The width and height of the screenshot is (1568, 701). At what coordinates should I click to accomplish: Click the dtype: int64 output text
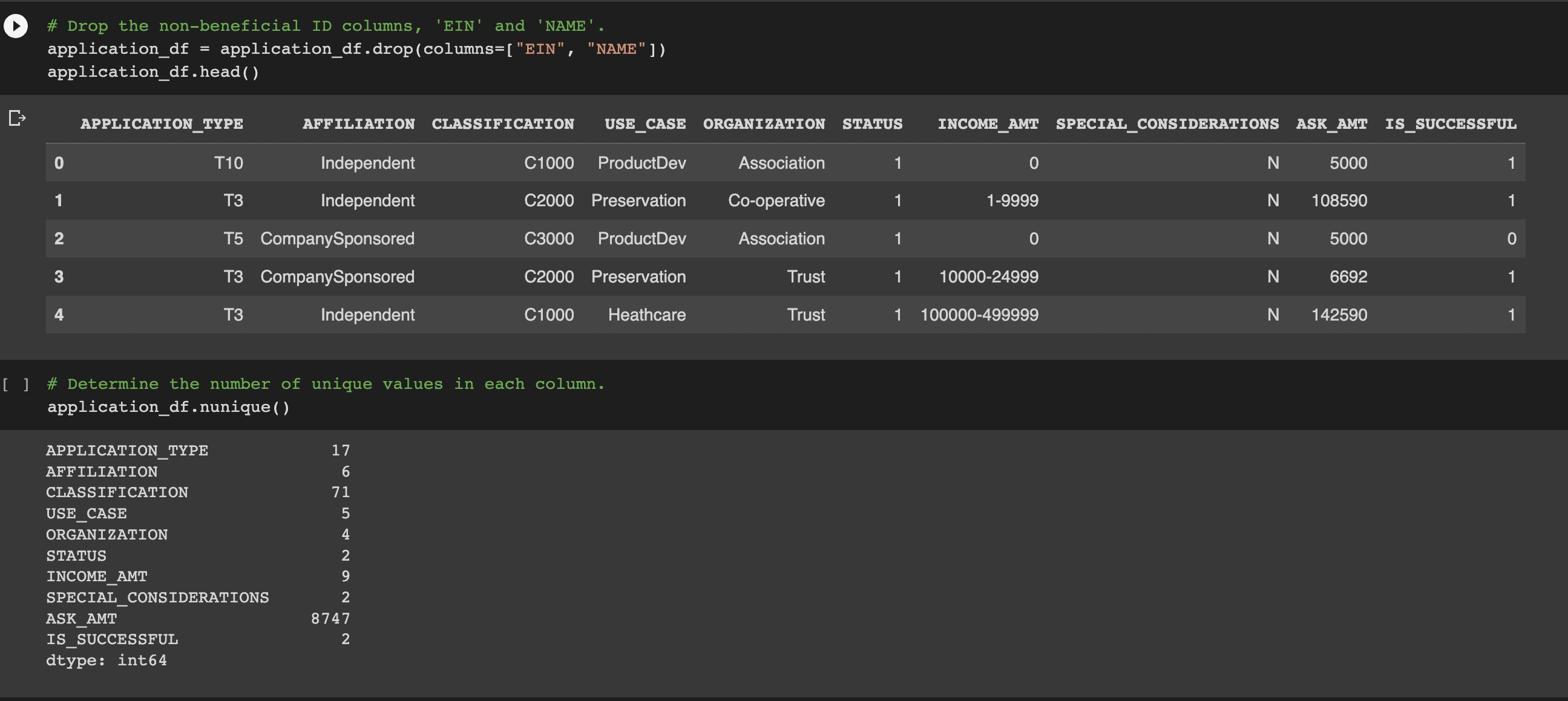(107, 661)
